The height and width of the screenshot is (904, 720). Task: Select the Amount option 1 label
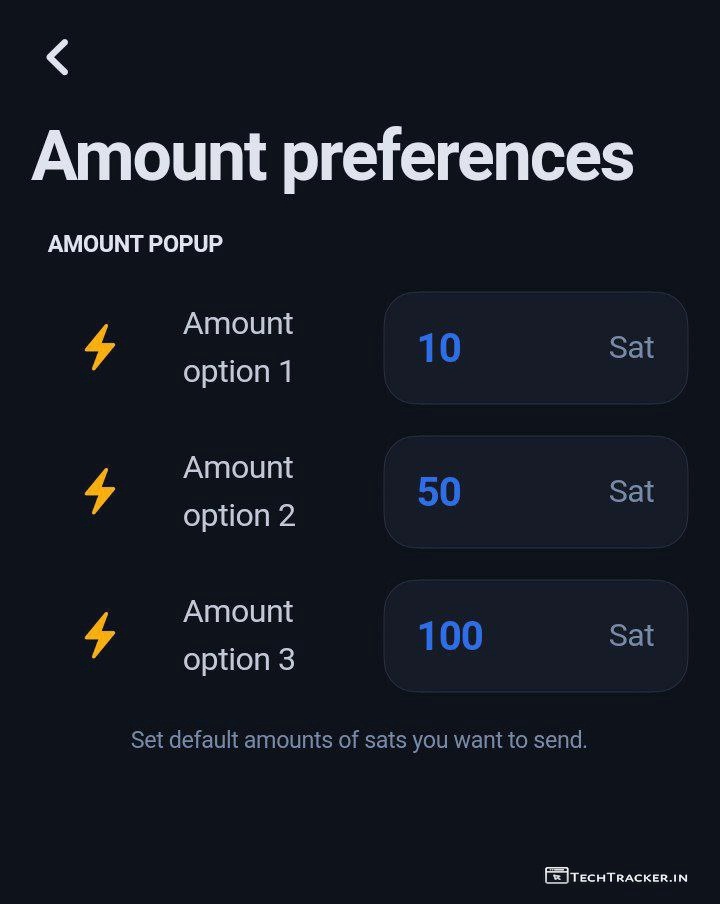[238, 348]
